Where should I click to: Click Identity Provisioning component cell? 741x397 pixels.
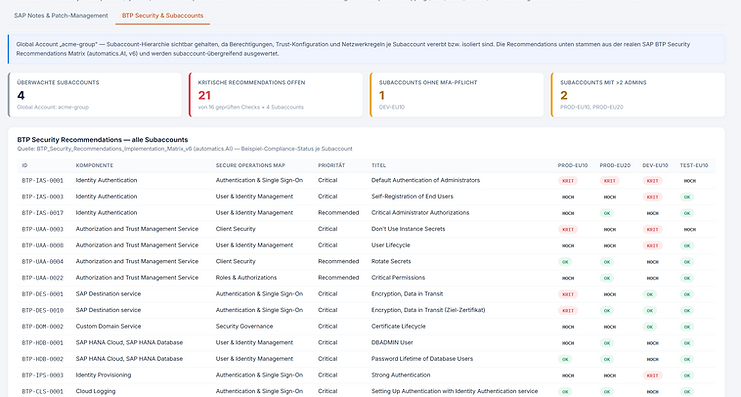(103, 375)
